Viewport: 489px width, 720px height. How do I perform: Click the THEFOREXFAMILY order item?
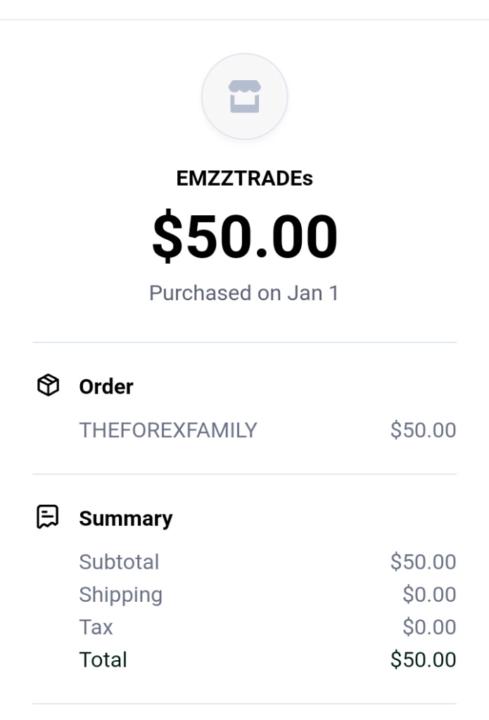(168, 430)
